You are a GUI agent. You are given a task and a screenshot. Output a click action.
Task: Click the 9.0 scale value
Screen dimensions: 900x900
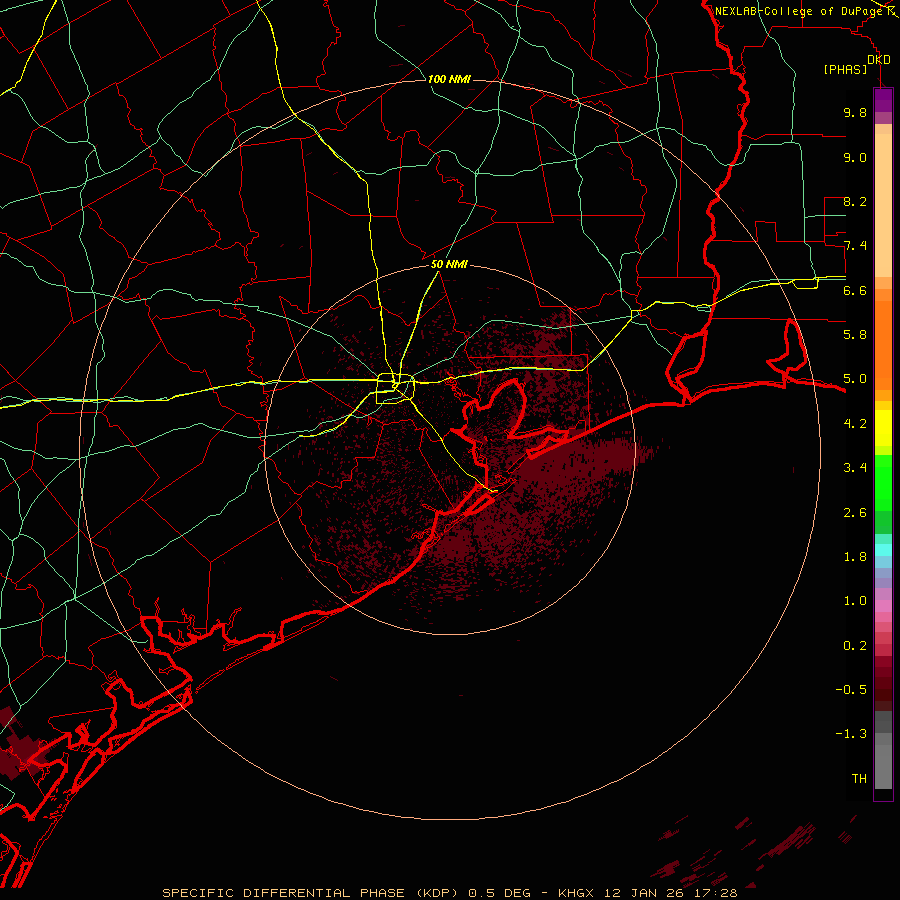[x=855, y=157]
